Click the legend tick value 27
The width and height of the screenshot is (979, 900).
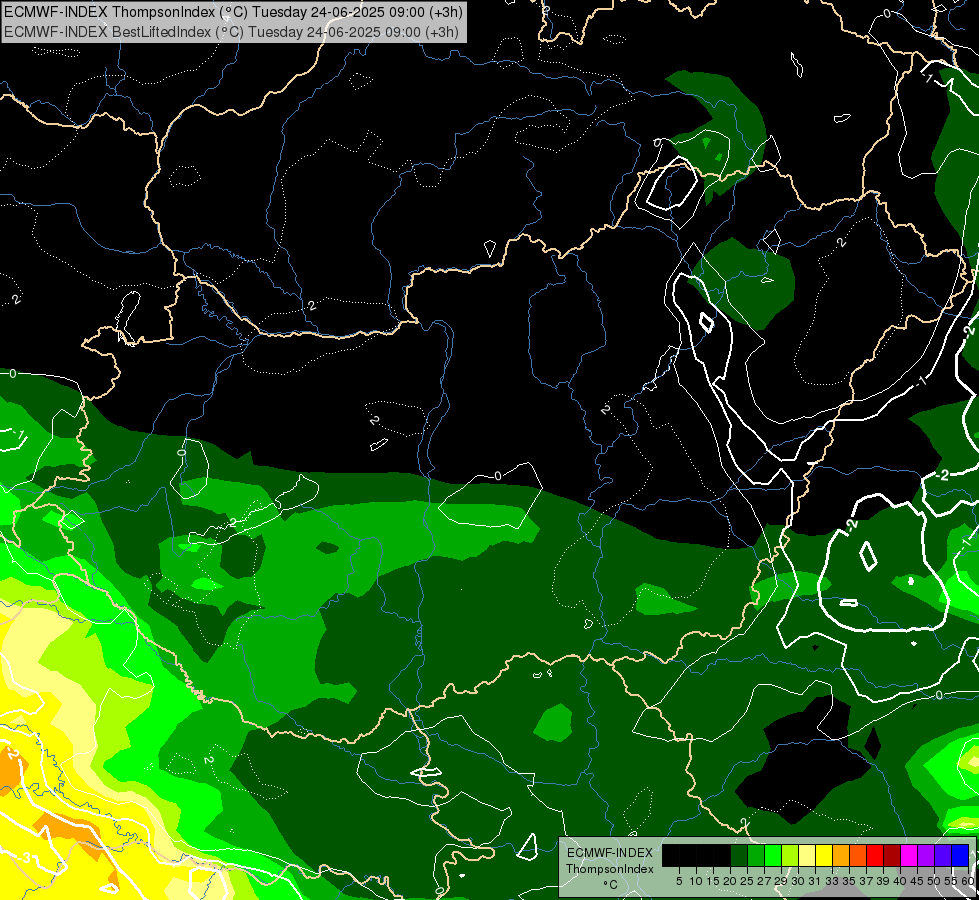click(x=764, y=881)
